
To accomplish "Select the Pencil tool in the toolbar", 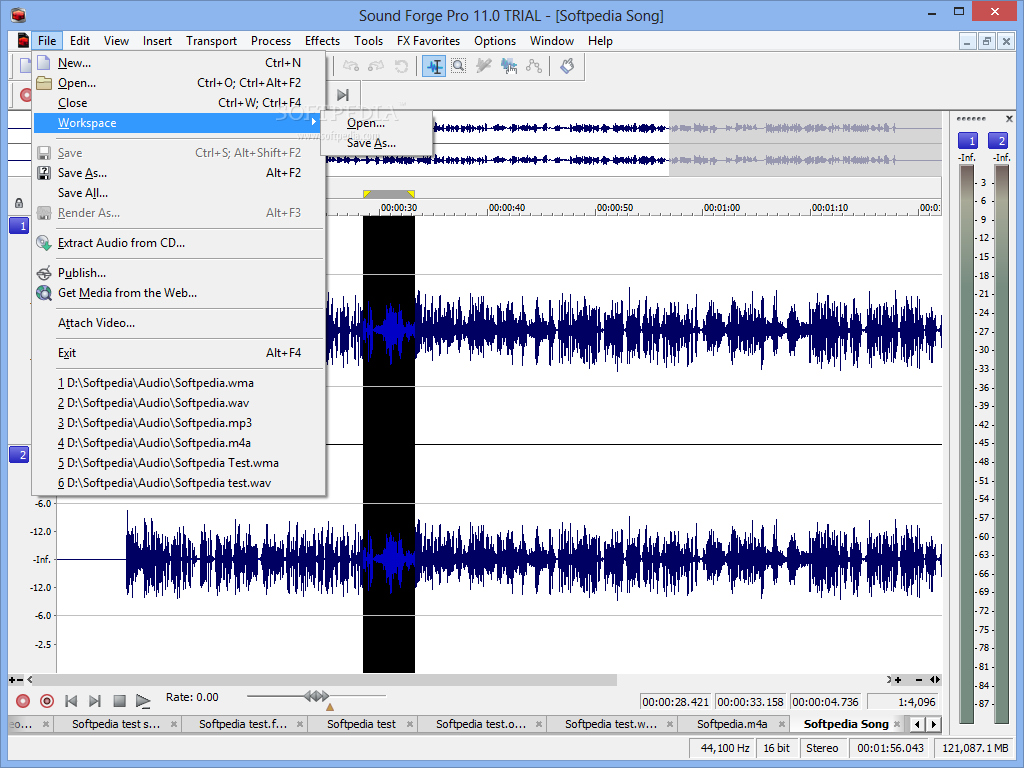I will [x=484, y=66].
